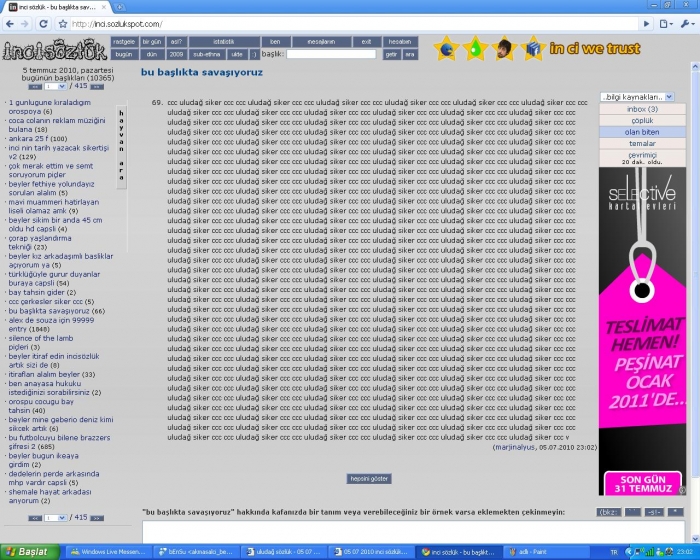Click the çevrimiçi status box
700x560 pixels.
[642, 158]
